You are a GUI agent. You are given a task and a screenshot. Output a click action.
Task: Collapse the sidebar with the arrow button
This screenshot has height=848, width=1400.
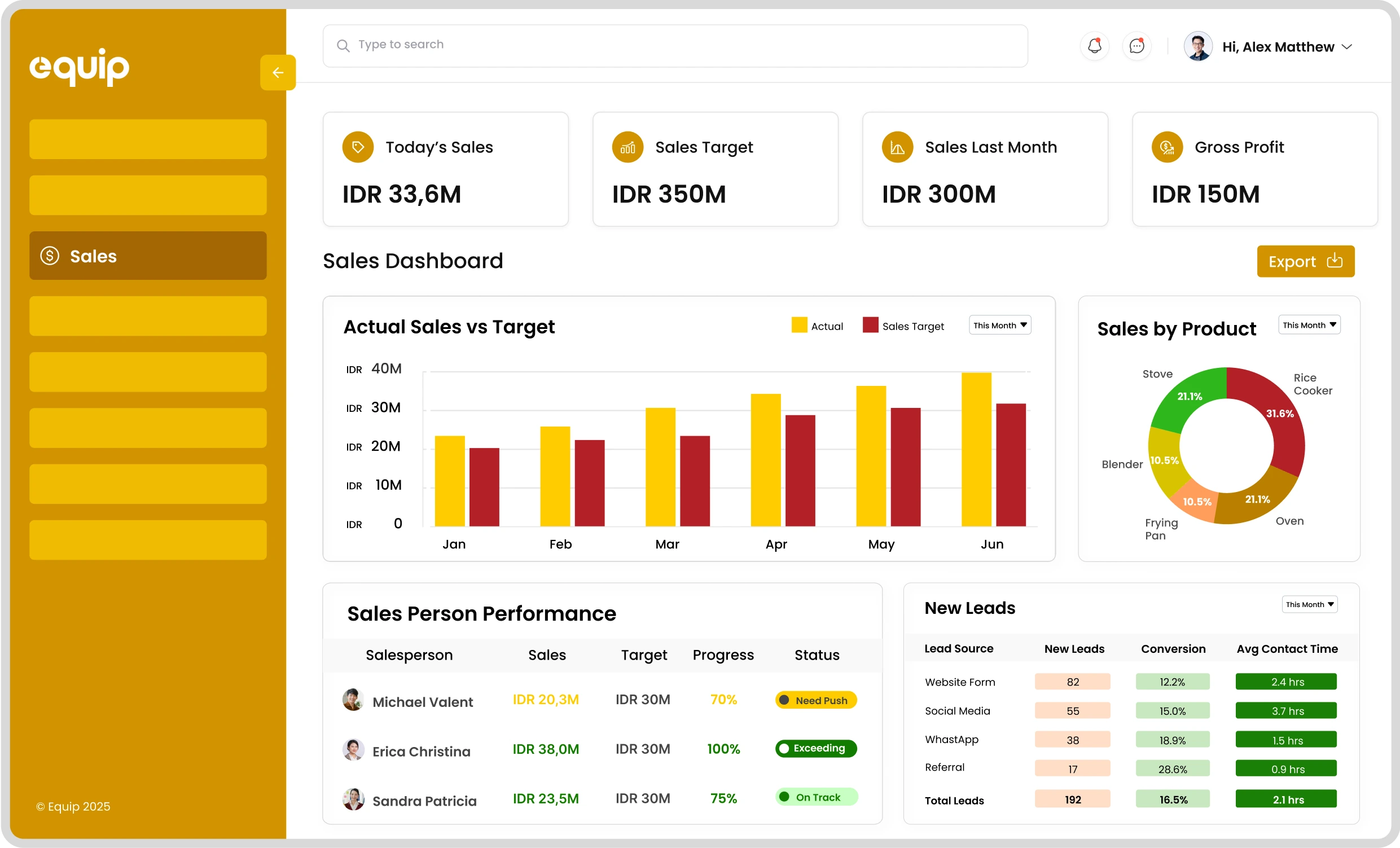pyautogui.click(x=278, y=72)
